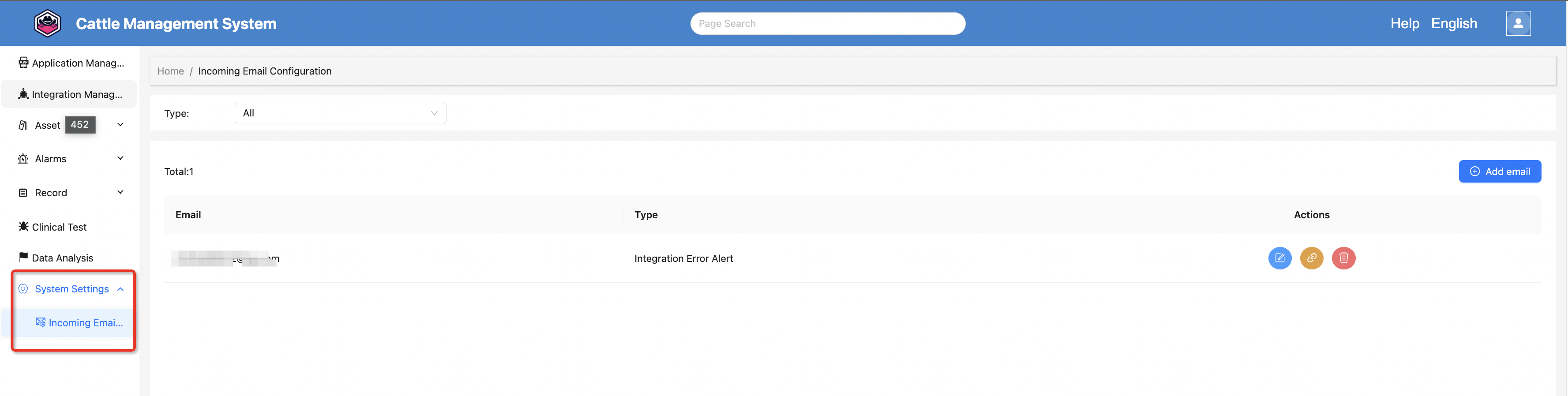Click the Cattle Management System logo
1568x396 pixels.
tap(48, 24)
